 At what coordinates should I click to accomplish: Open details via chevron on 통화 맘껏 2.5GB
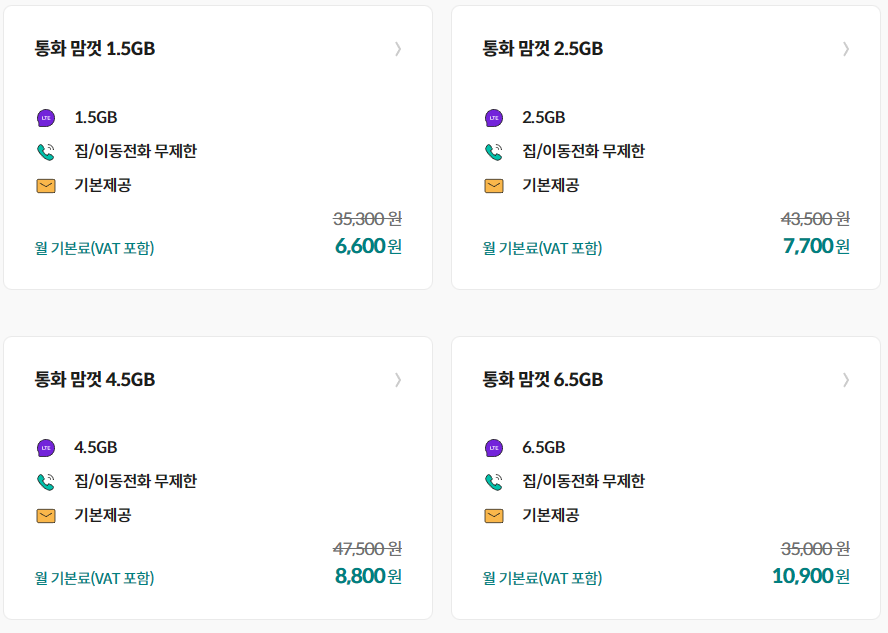pos(846,49)
